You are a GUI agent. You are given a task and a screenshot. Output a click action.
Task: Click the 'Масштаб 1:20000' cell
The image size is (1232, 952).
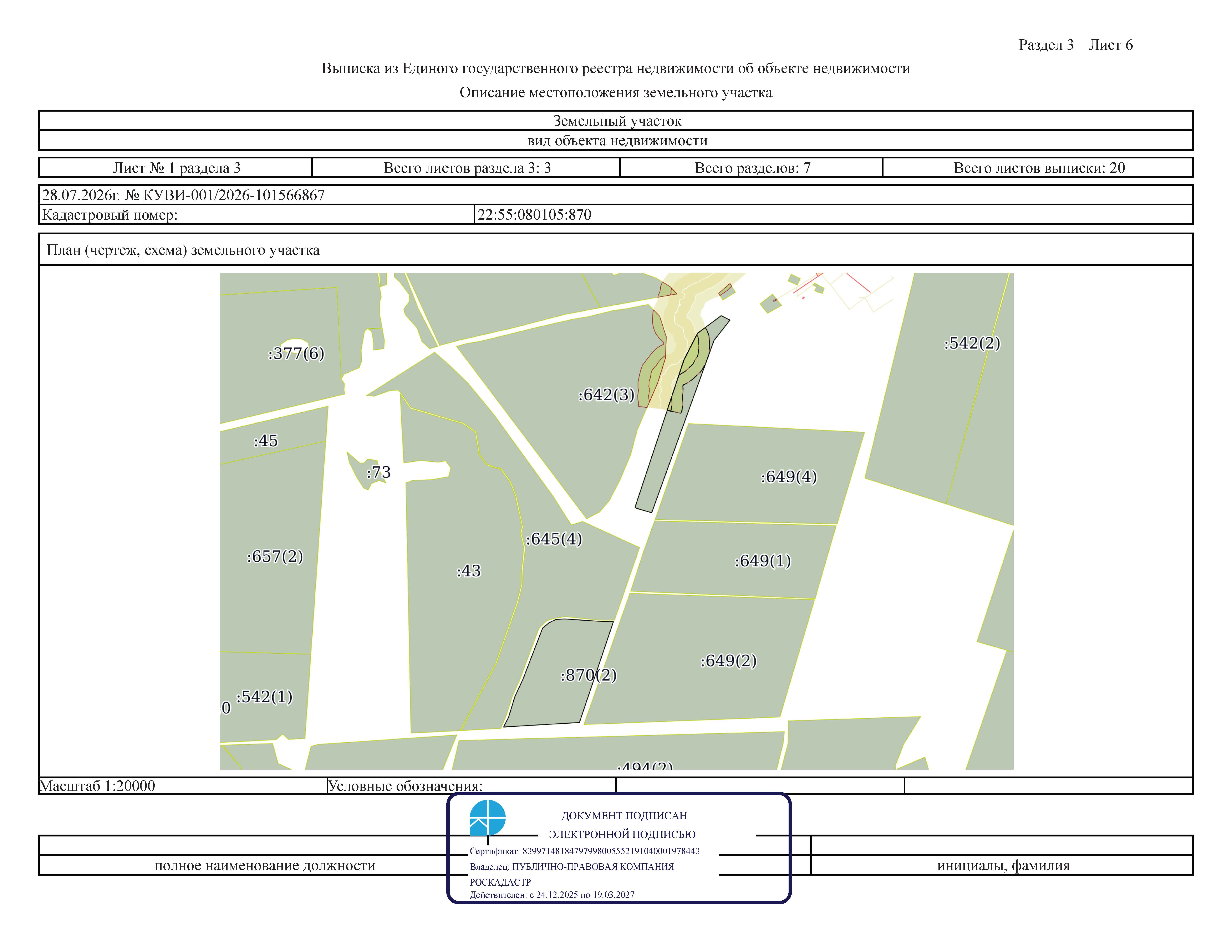point(183,786)
